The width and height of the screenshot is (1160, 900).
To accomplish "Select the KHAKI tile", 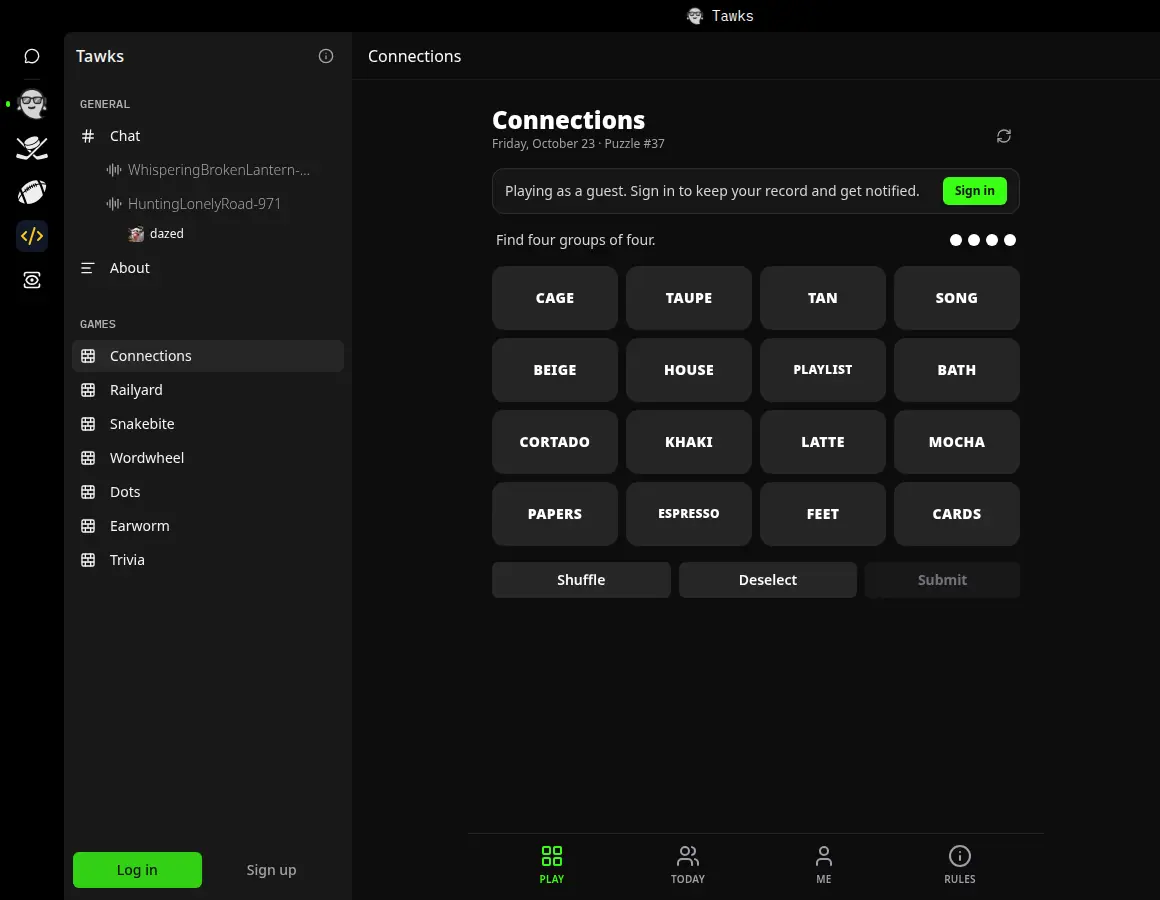I will click(689, 441).
